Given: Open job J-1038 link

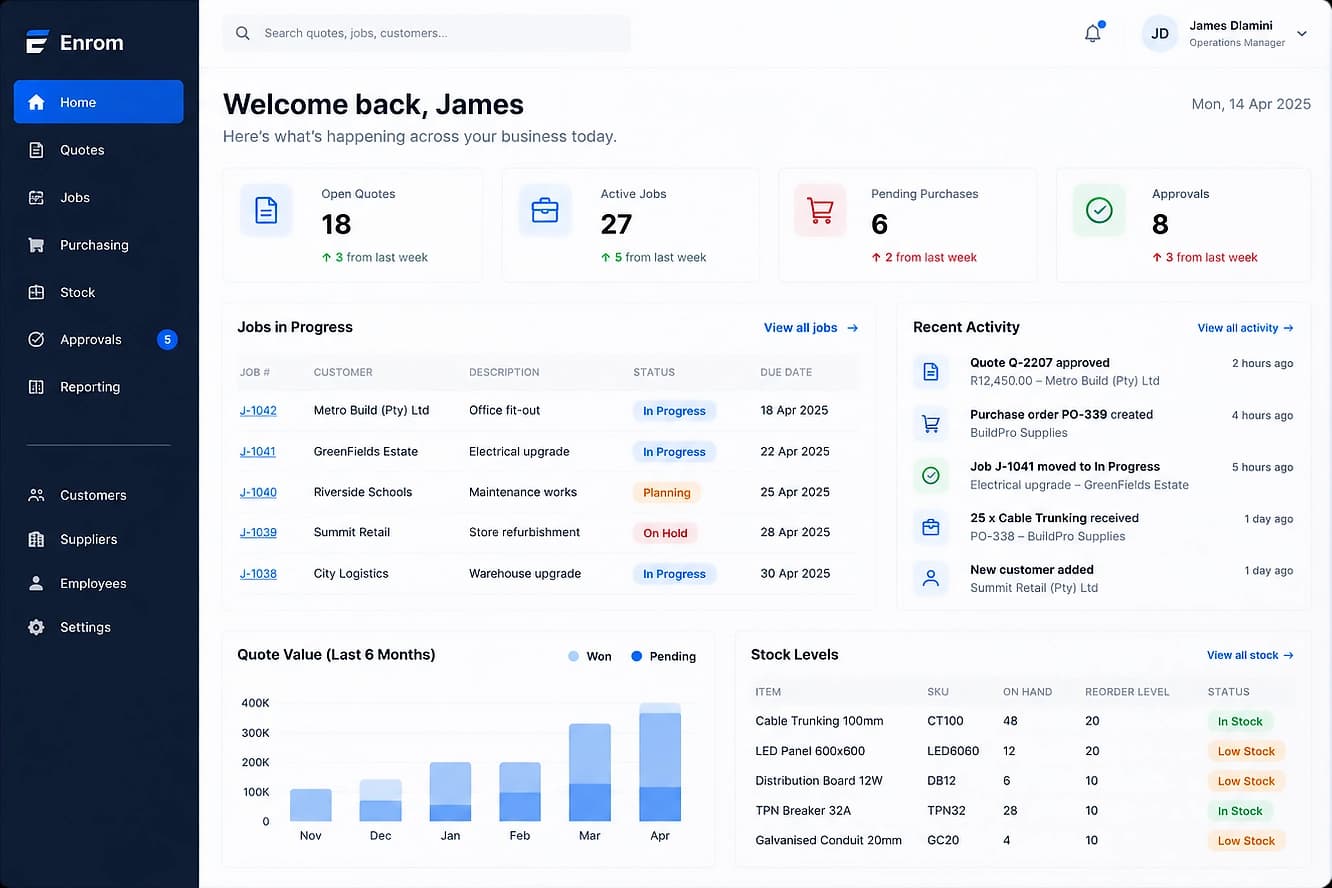Looking at the screenshot, I should coord(258,573).
